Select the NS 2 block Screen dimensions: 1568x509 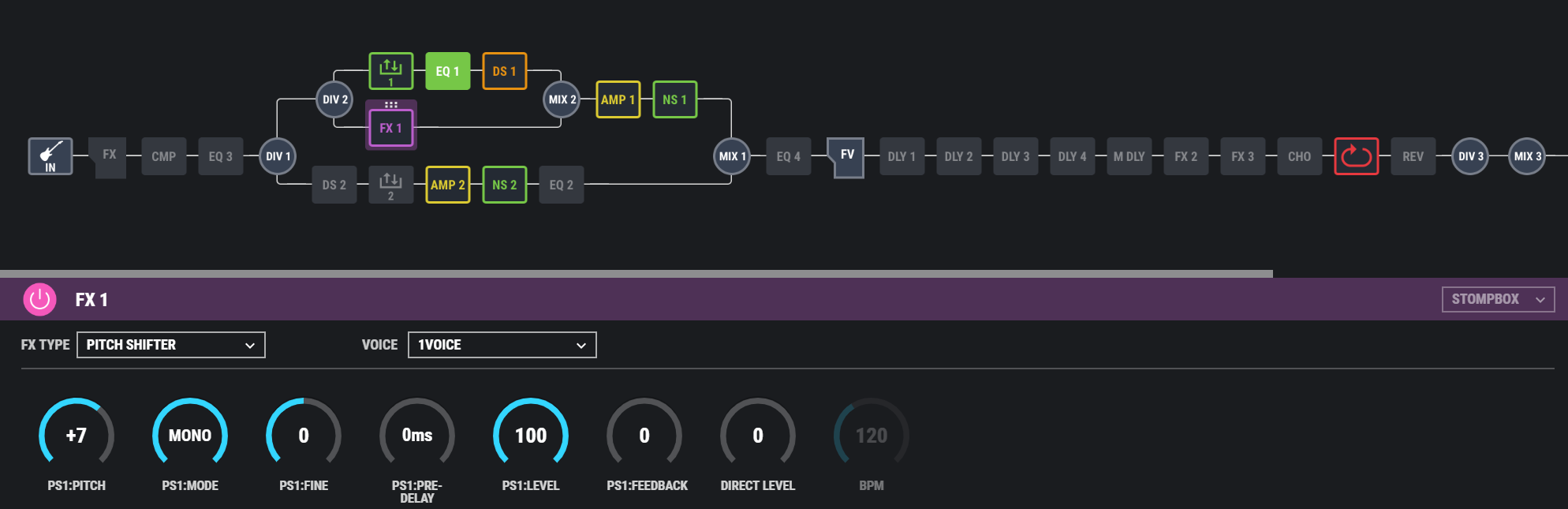[505, 185]
